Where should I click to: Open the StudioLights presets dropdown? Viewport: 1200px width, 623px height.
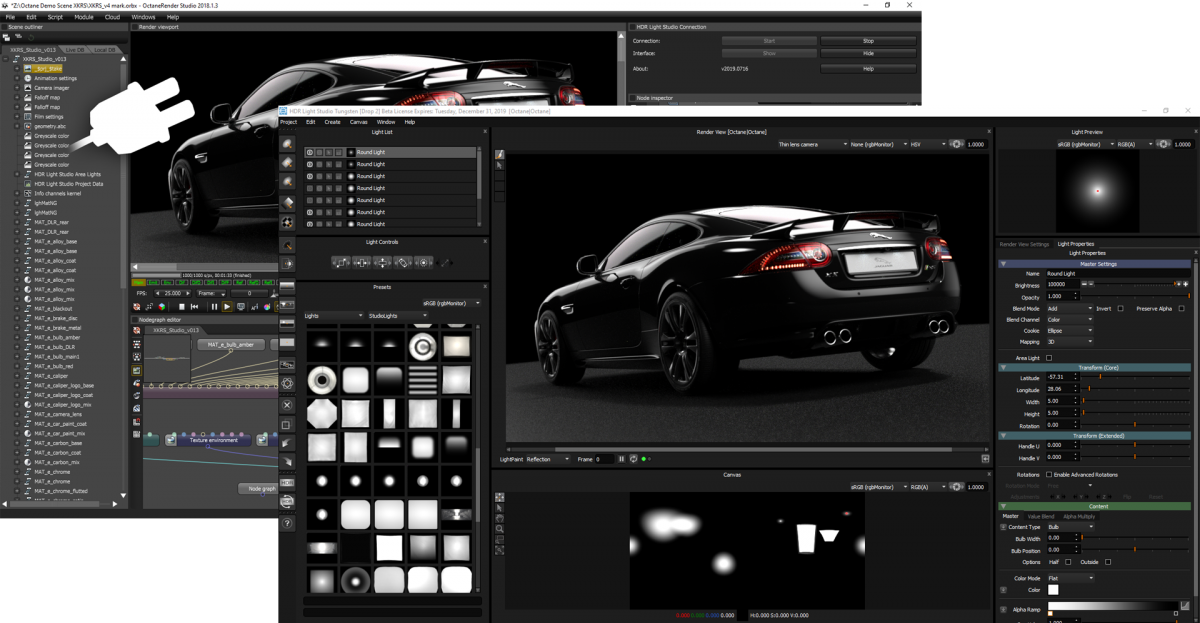click(x=398, y=316)
